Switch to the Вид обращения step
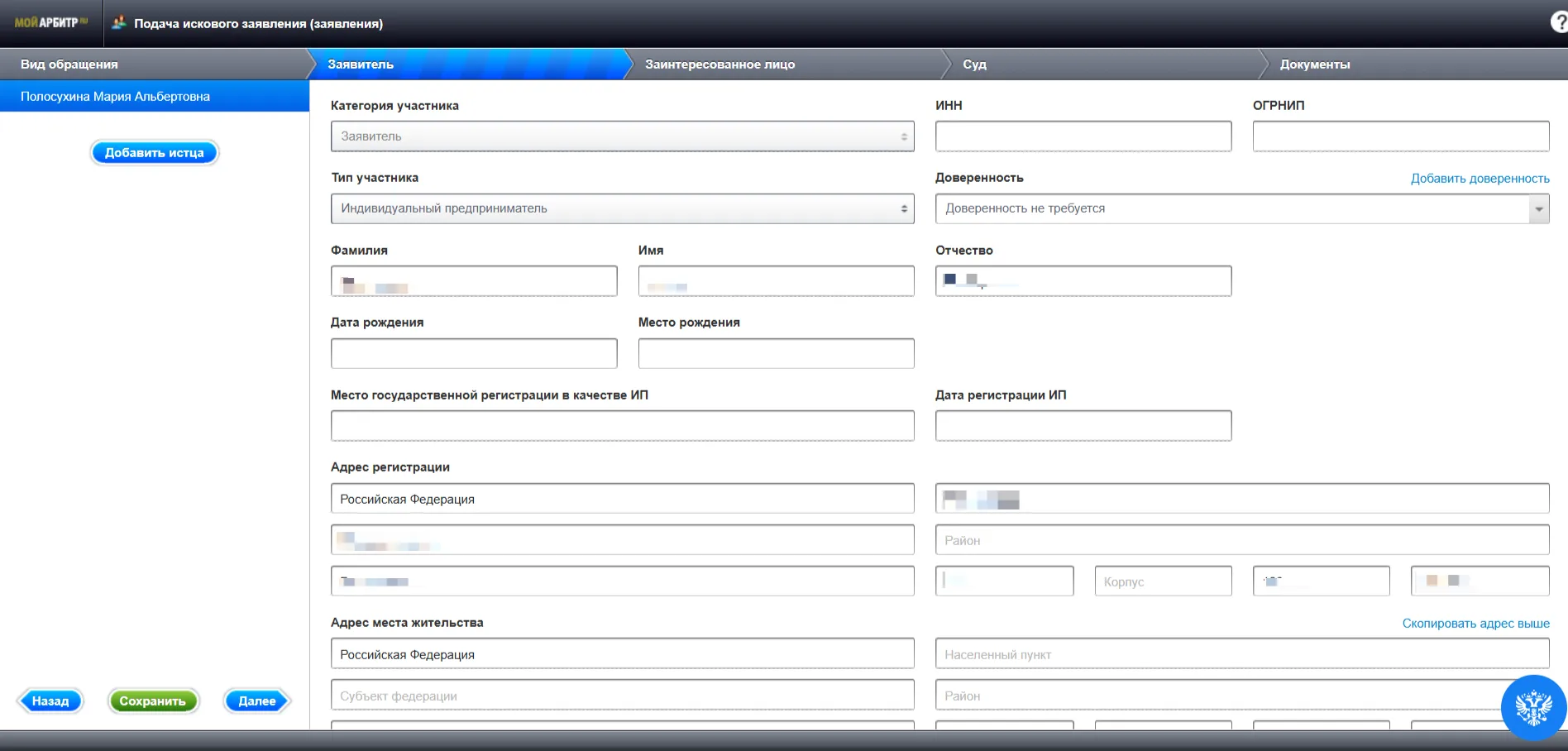This screenshot has width=1568, height=751. tap(69, 65)
